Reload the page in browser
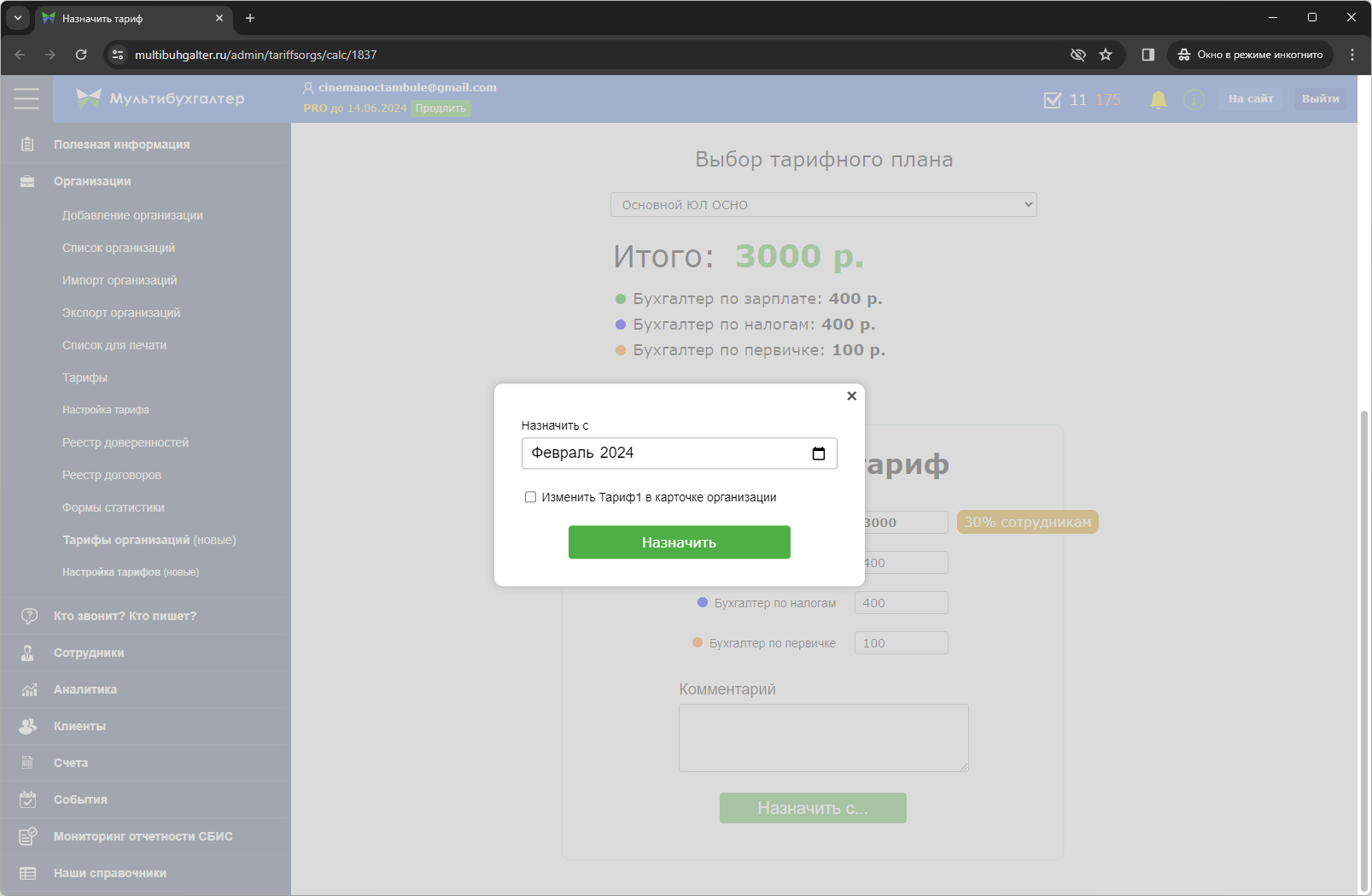The width and height of the screenshot is (1372, 896). pos(81,55)
